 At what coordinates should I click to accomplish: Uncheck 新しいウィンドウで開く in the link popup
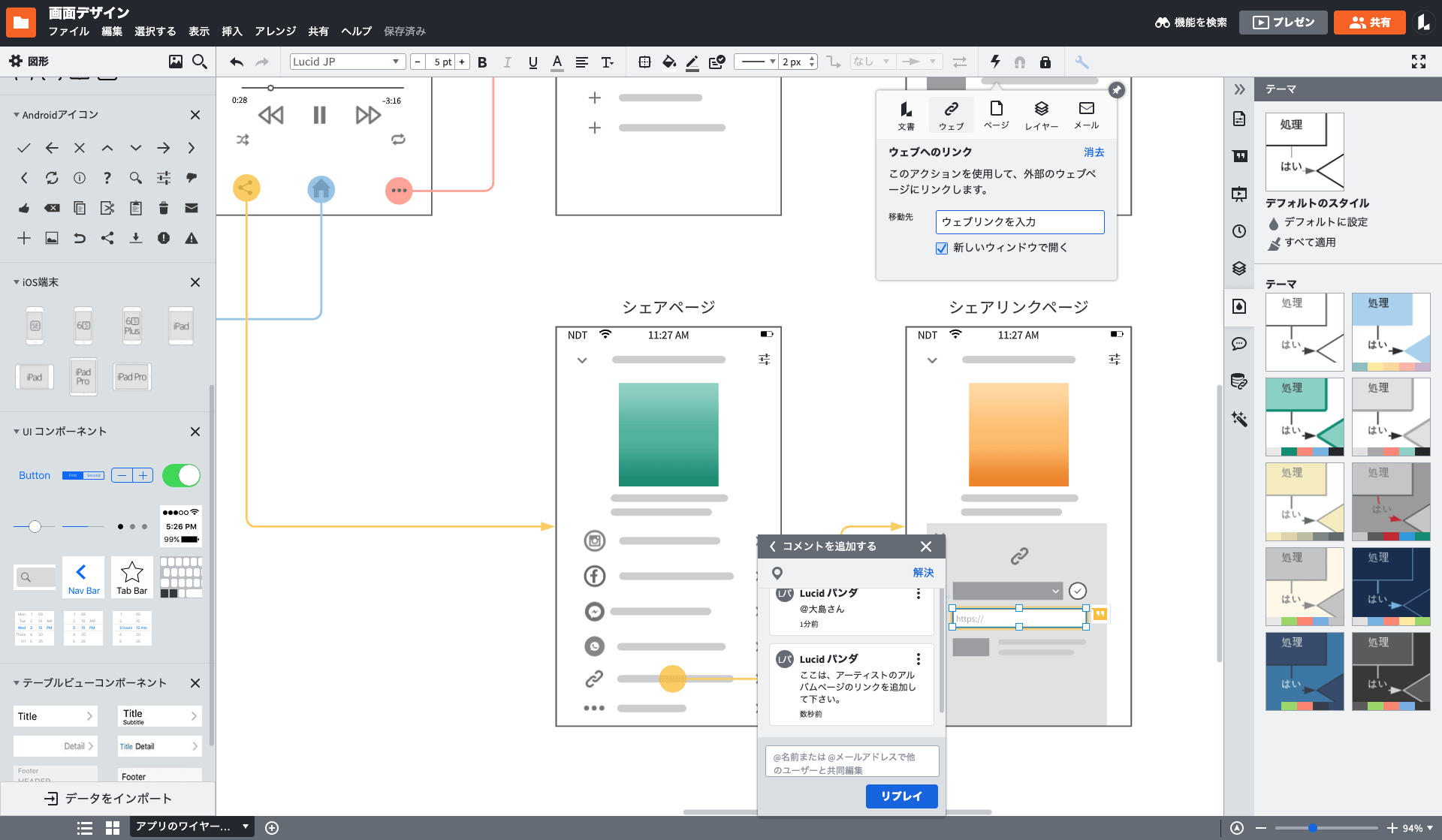941,248
